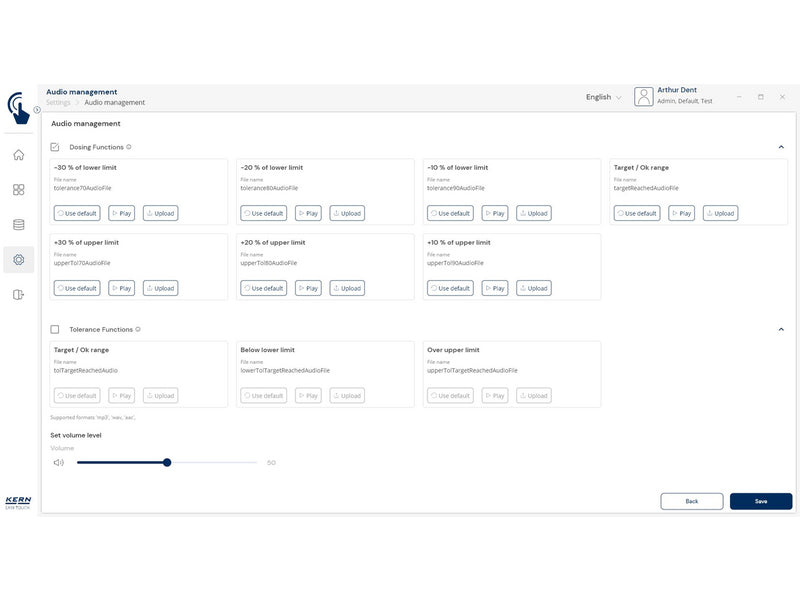Expand sidebar using the arrow circle icon
This screenshot has width=800, height=601.
(37, 110)
